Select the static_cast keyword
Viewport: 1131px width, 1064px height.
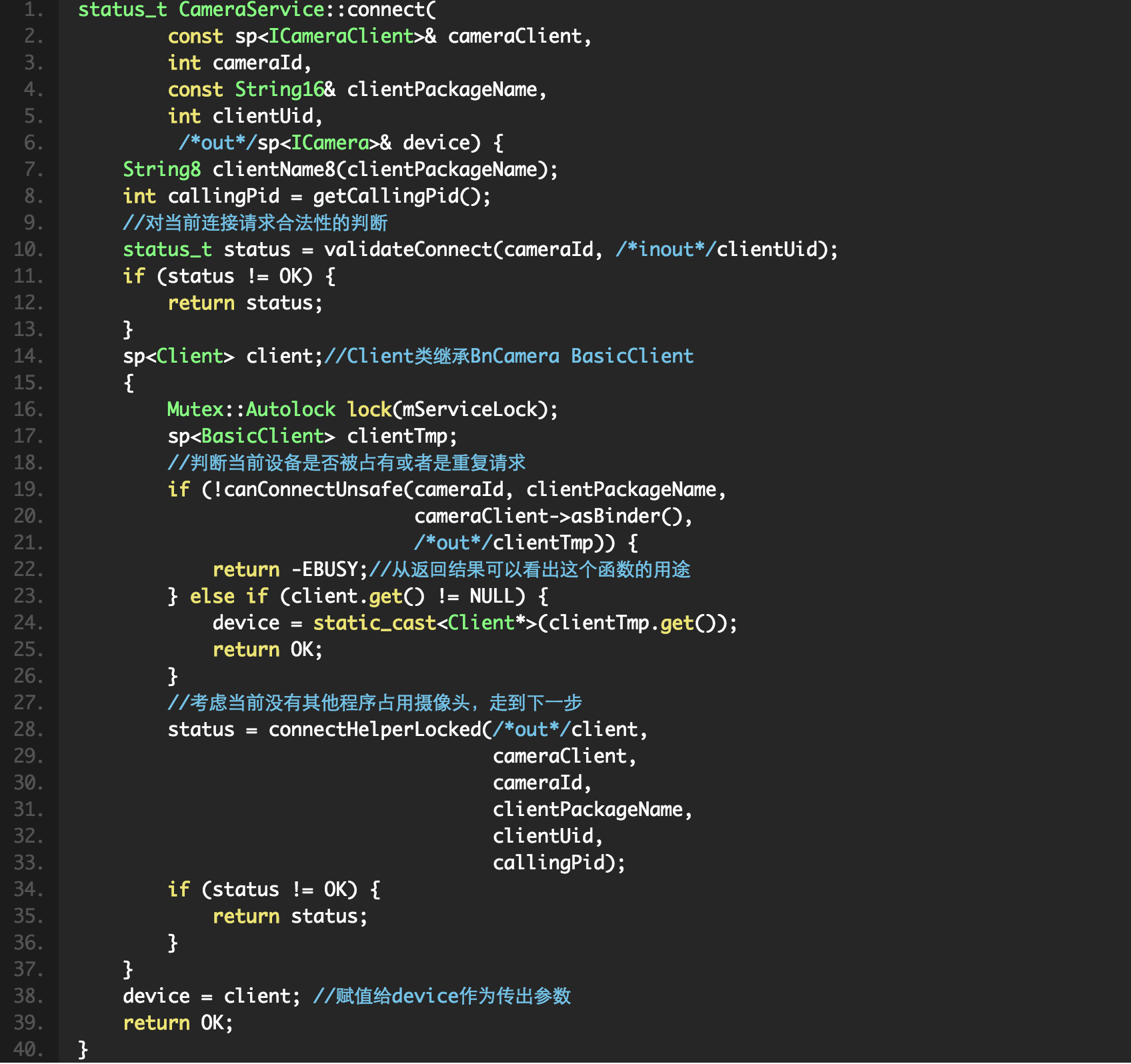point(375,623)
